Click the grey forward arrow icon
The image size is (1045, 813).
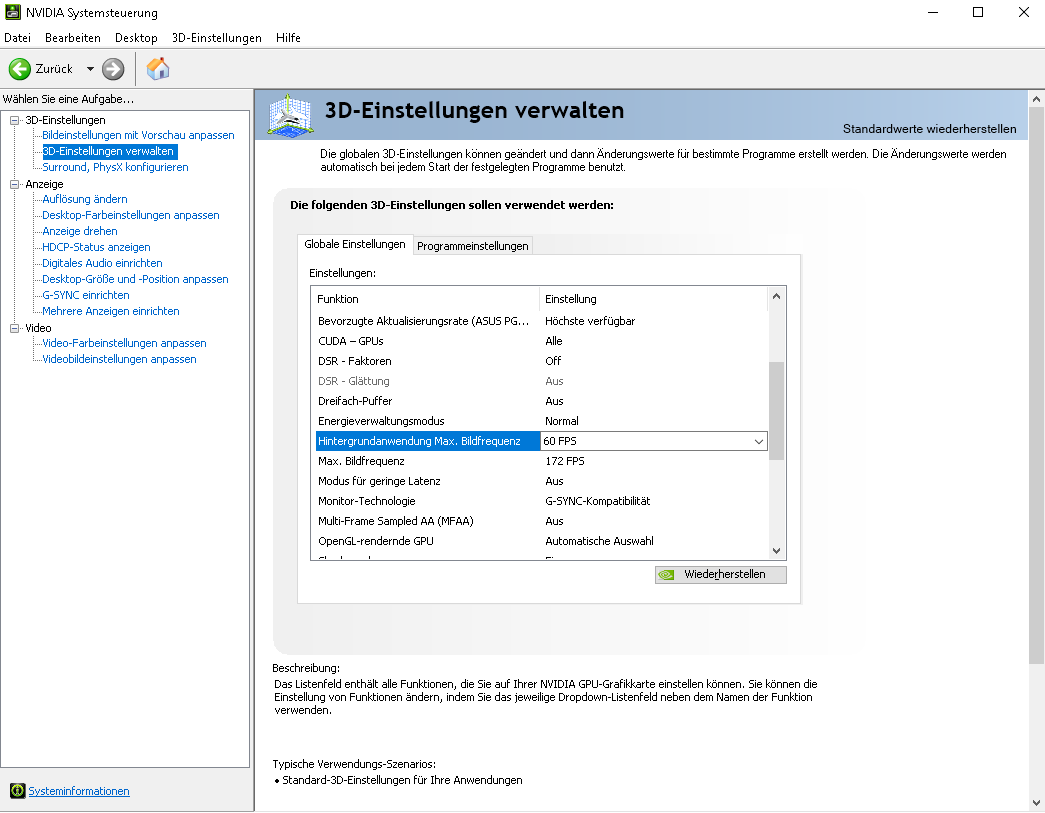coord(113,69)
